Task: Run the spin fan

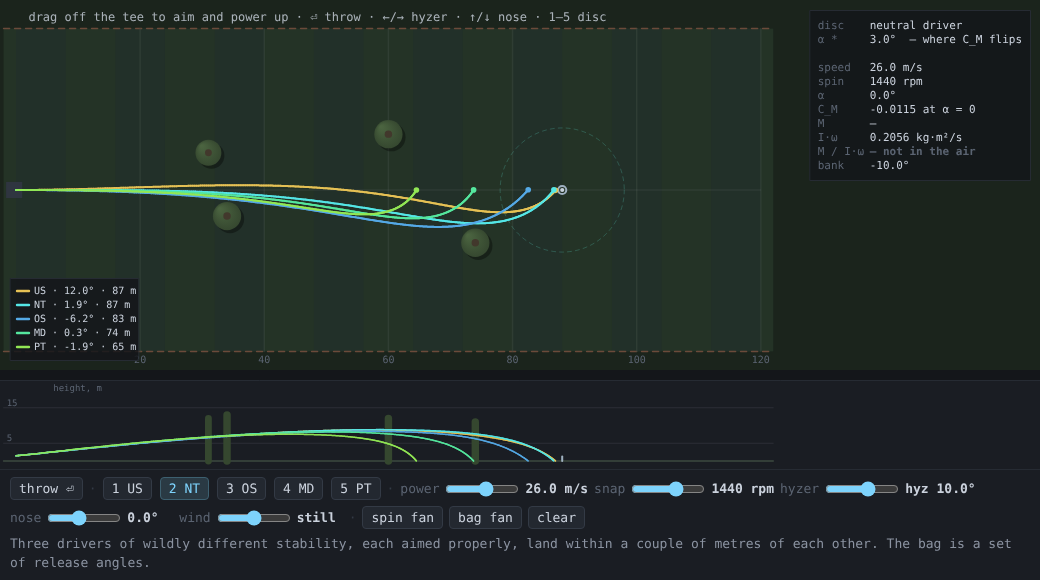Action: tap(403, 518)
